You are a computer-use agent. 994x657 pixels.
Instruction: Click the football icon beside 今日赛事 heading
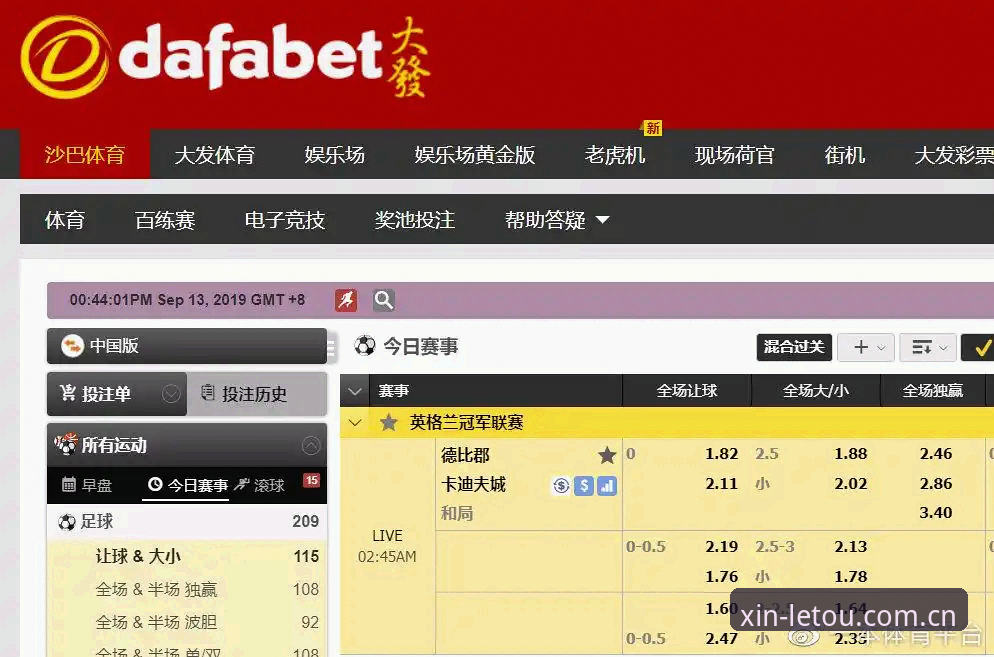(x=365, y=346)
